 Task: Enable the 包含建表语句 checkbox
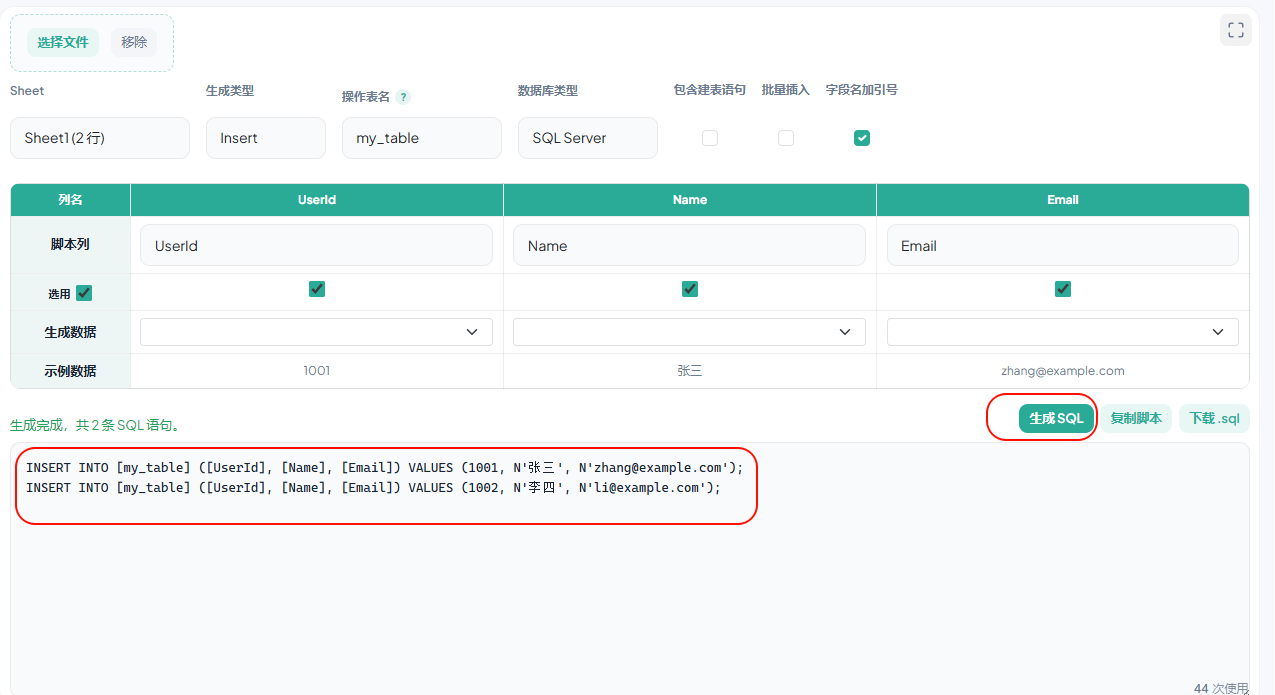pyautogui.click(x=710, y=138)
